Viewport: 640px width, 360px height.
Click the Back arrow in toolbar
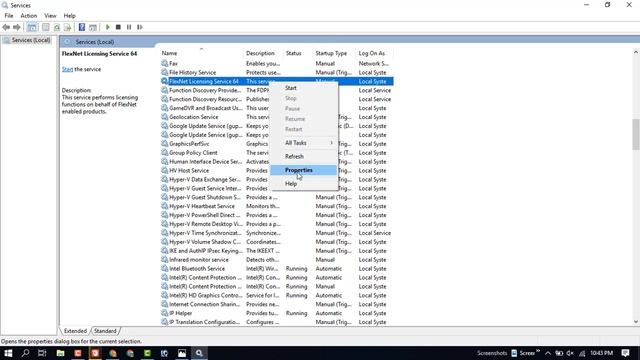(6, 27)
